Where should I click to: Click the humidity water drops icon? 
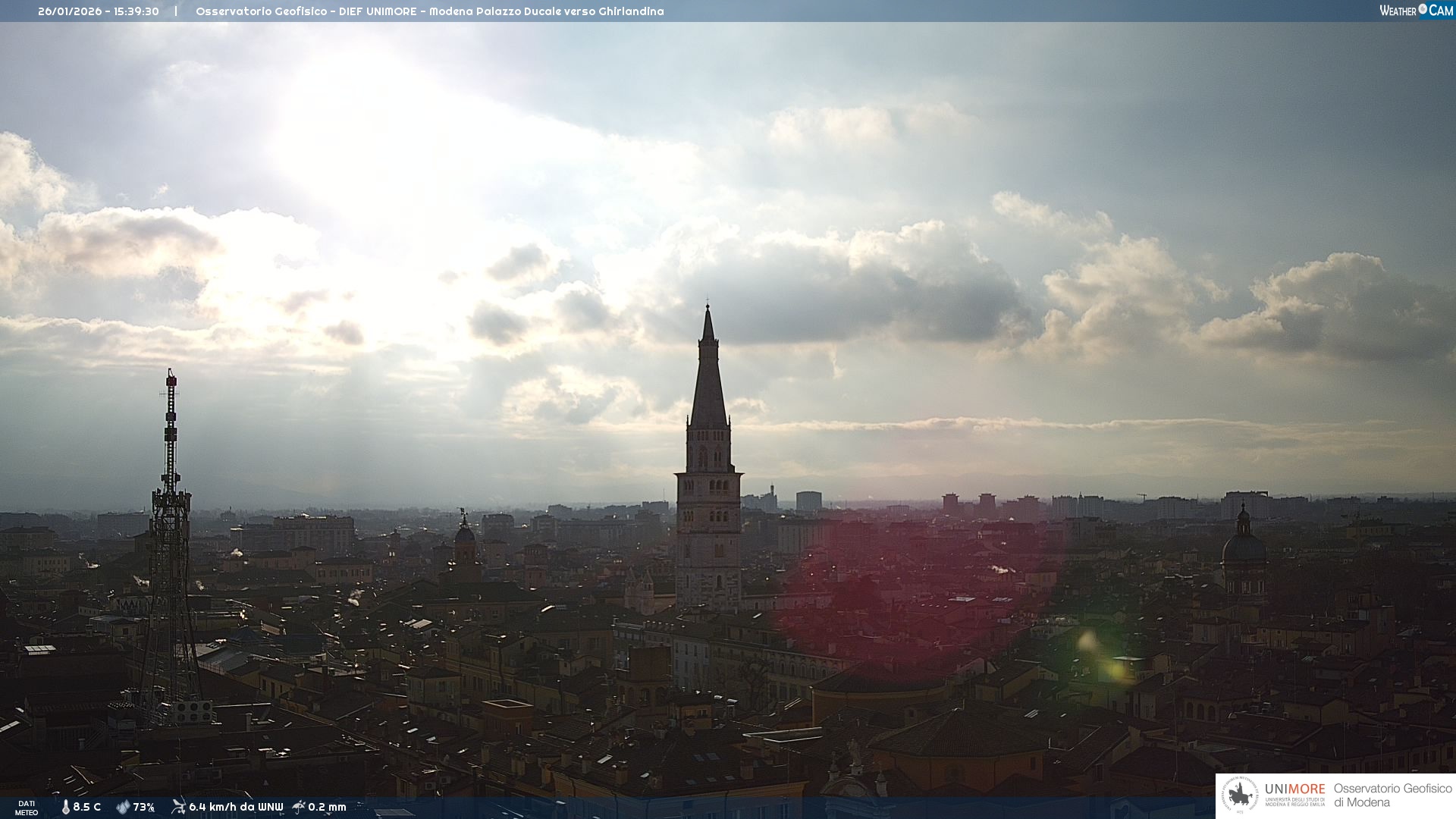pyautogui.click(x=123, y=808)
